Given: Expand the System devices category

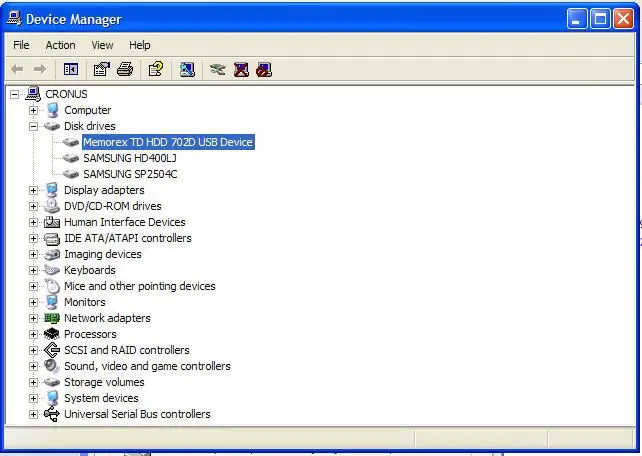Looking at the screenshot, I should (34, 398).
